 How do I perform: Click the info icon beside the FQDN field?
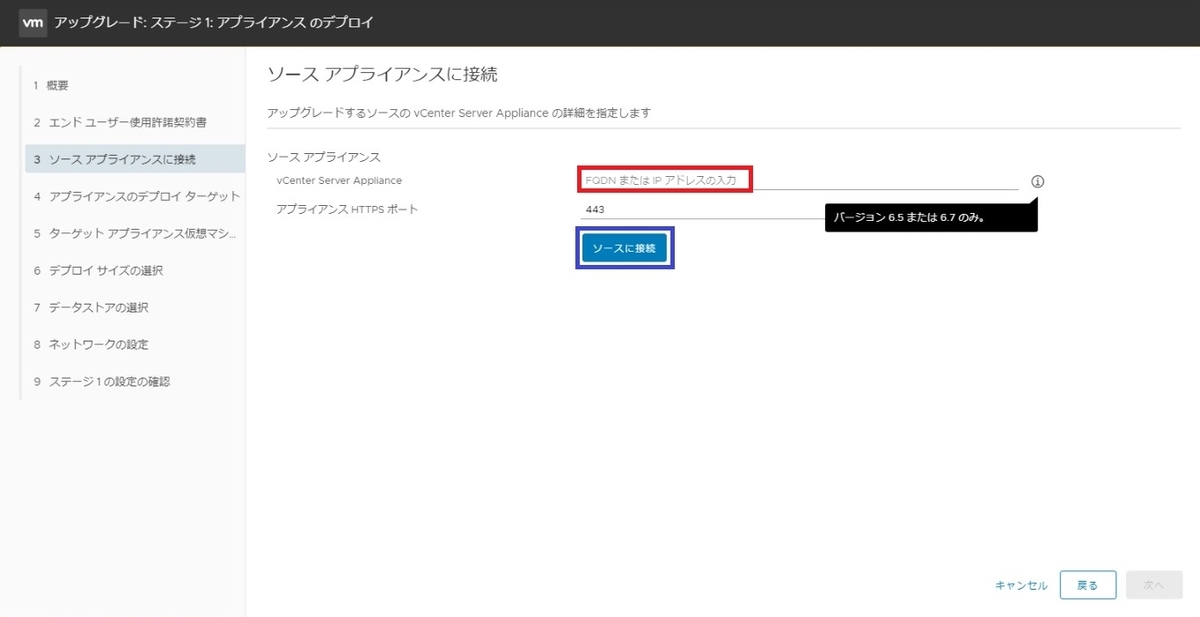(x=1038, y=181)
